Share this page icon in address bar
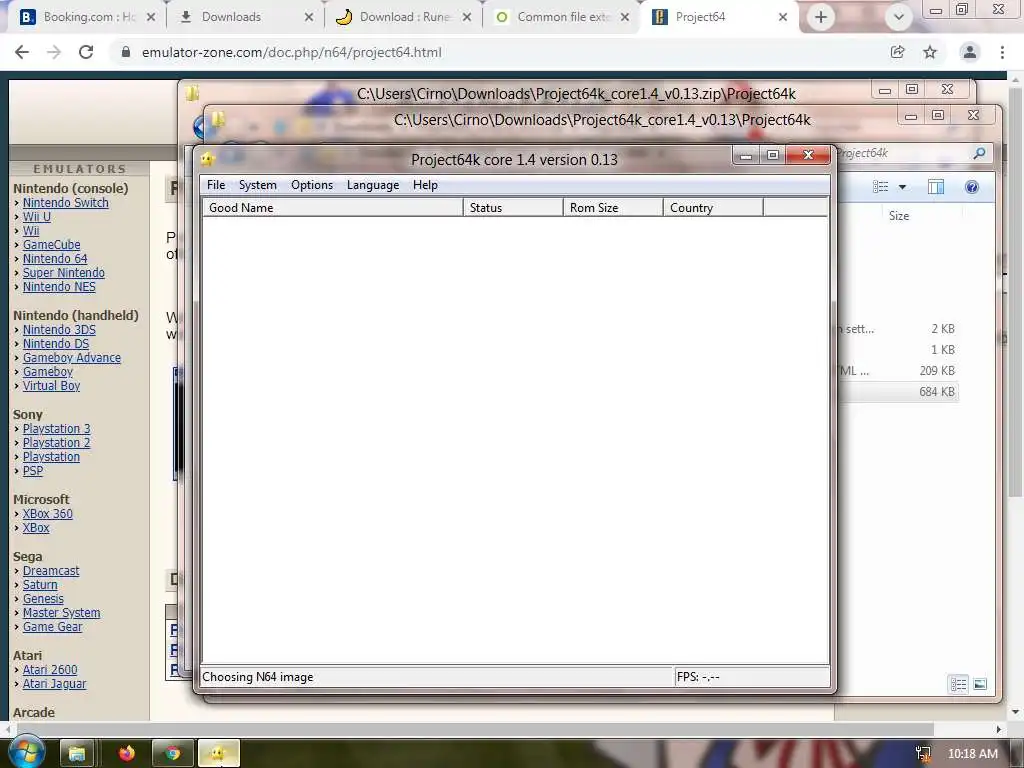Image resolution: width=1024 pixels, height=768 pixels. click(x=898, y=52)
